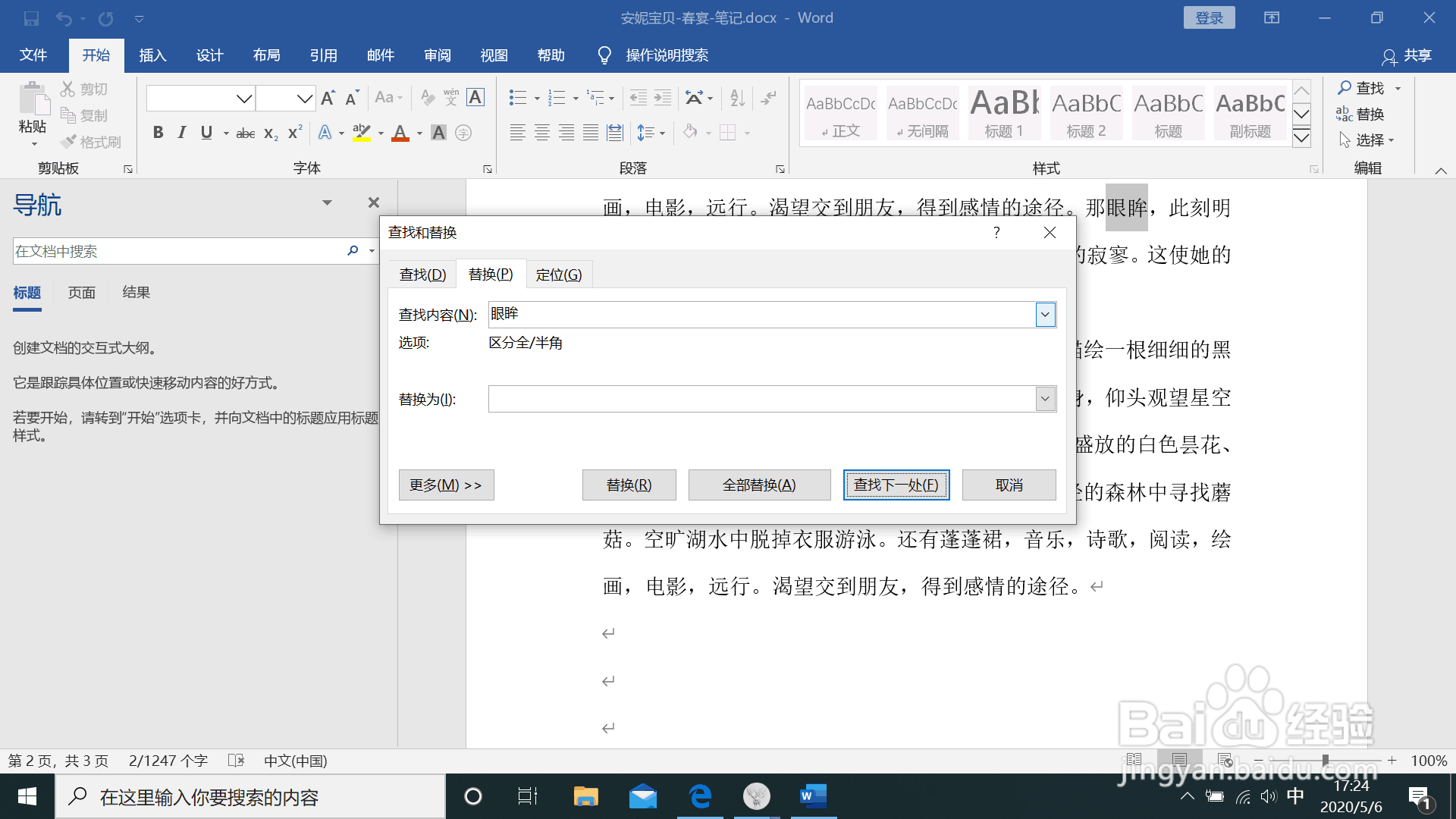Select the Format Painter tool

pos(90,142)
